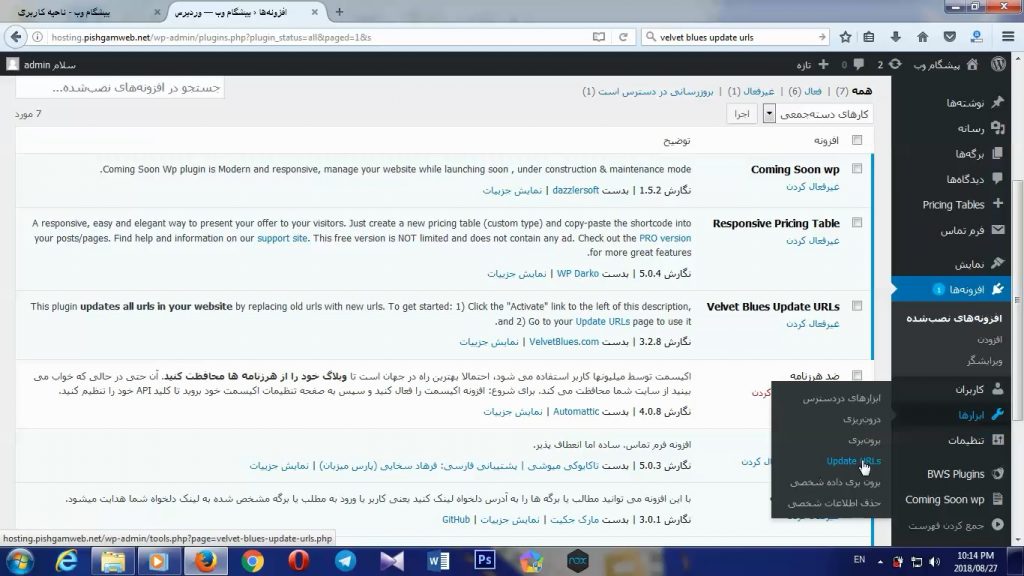Bookmark this page with the star icon

pyautogui.click(x=845, y=37)
